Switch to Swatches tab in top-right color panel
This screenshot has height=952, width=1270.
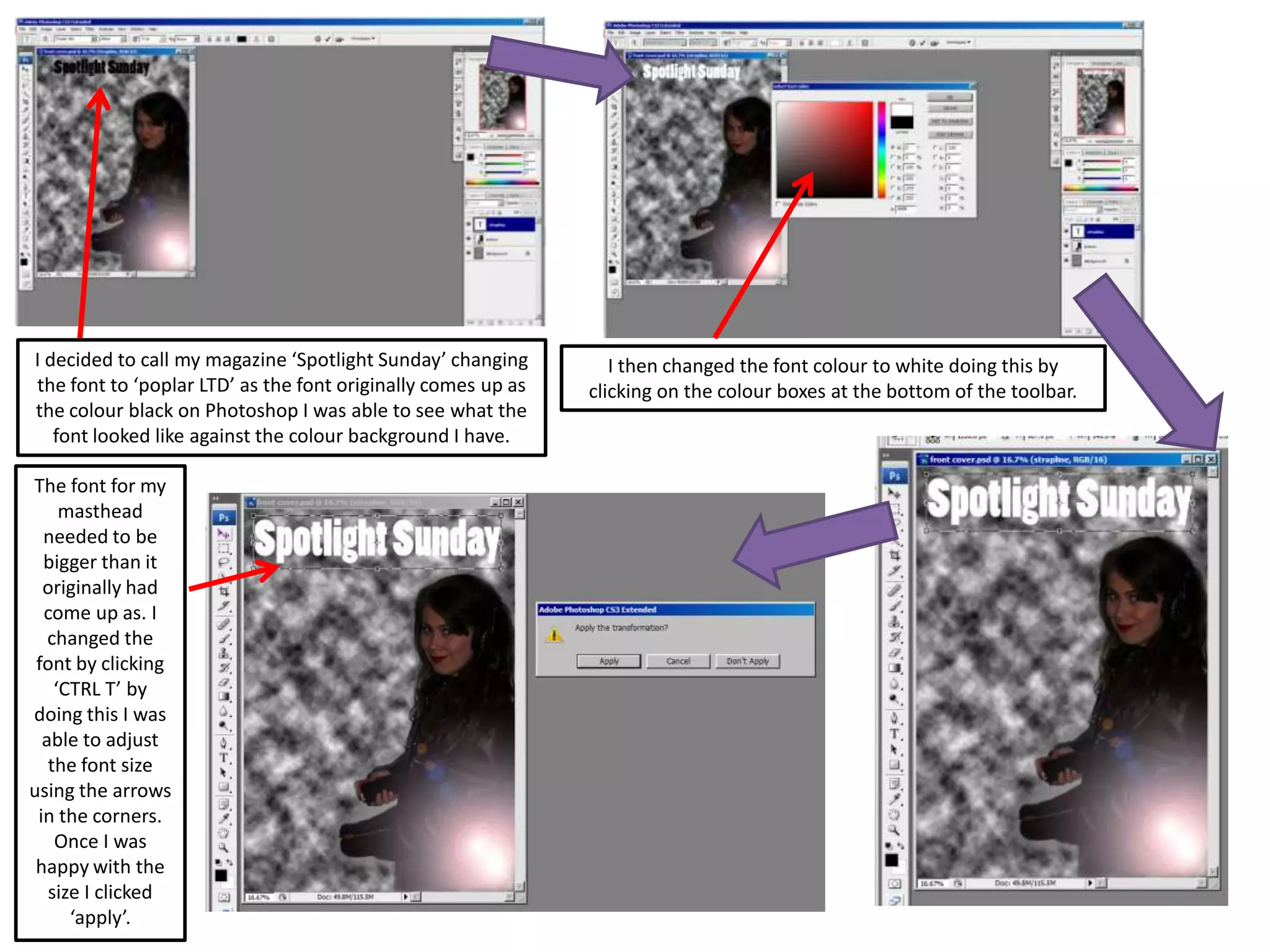click(1093, 152)
